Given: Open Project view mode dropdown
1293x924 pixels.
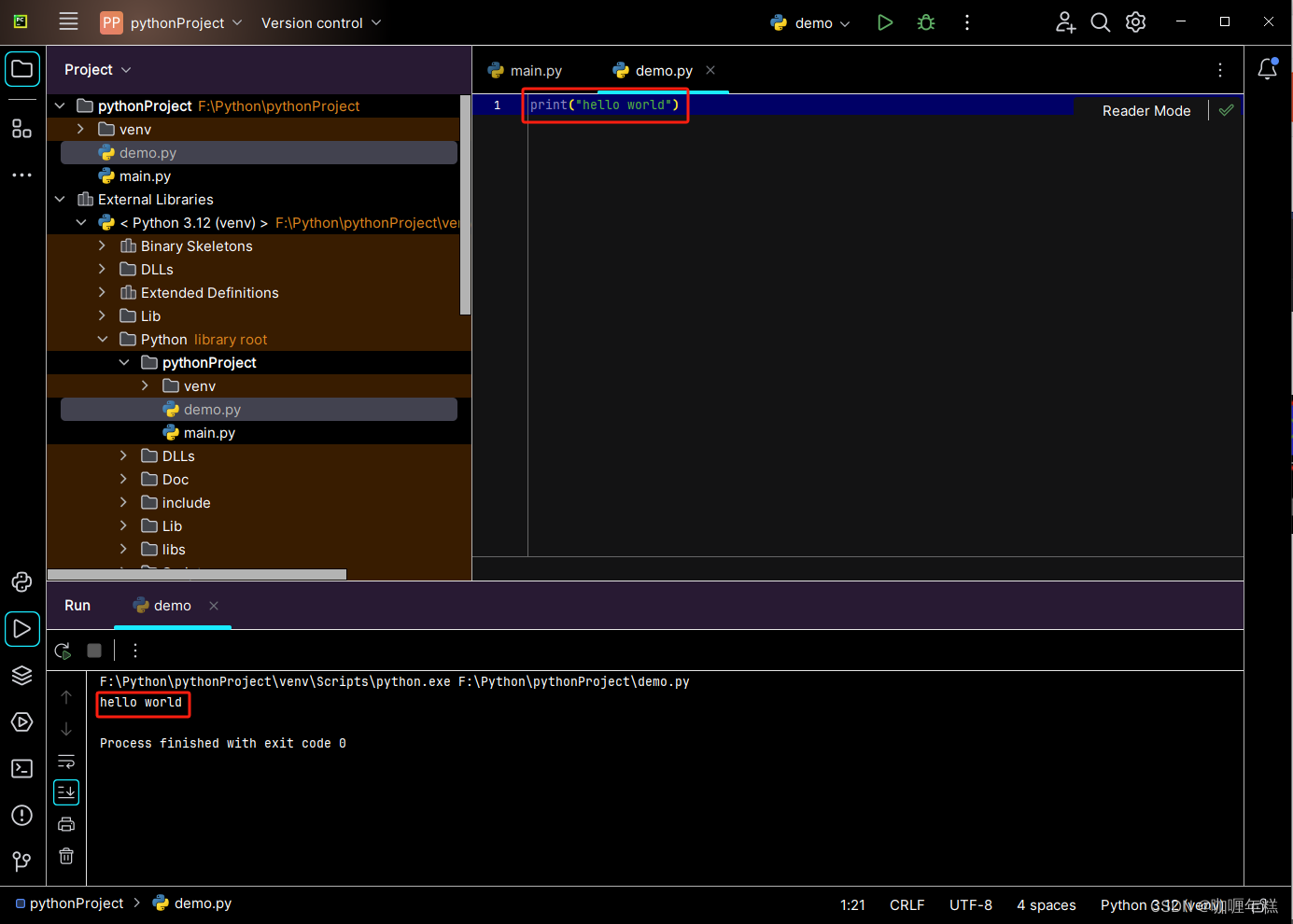Looking at the screenshot, I should [98, 69].
